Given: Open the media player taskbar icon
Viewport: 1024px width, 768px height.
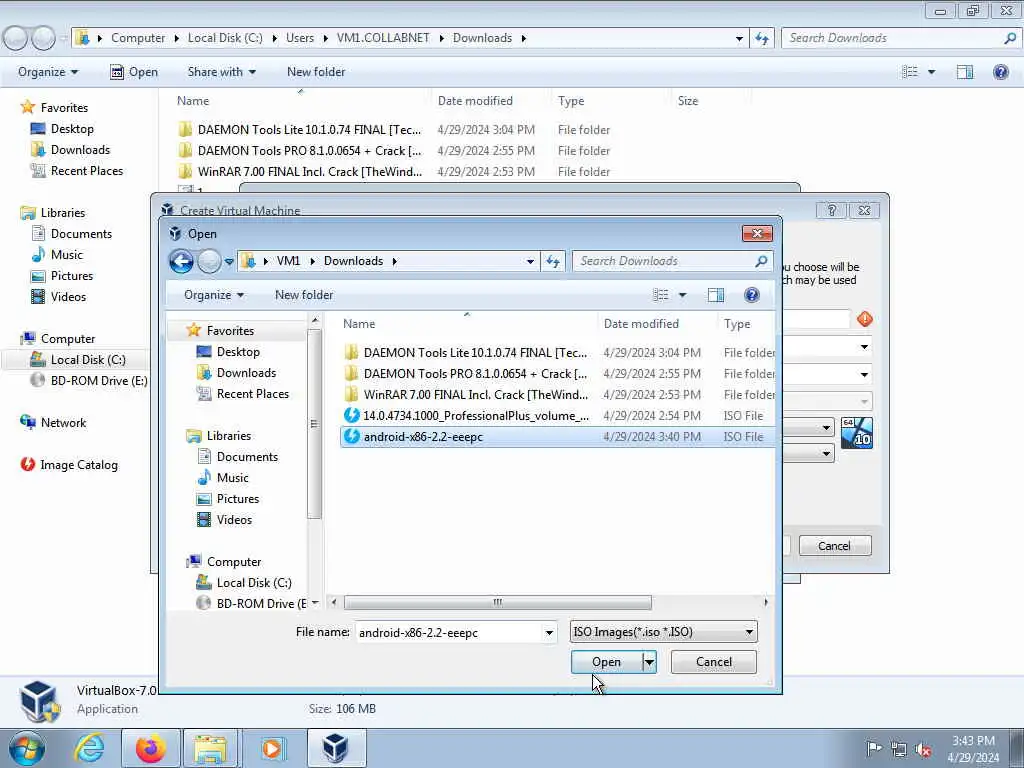Looking at the screenshot, I should [272, 748].
